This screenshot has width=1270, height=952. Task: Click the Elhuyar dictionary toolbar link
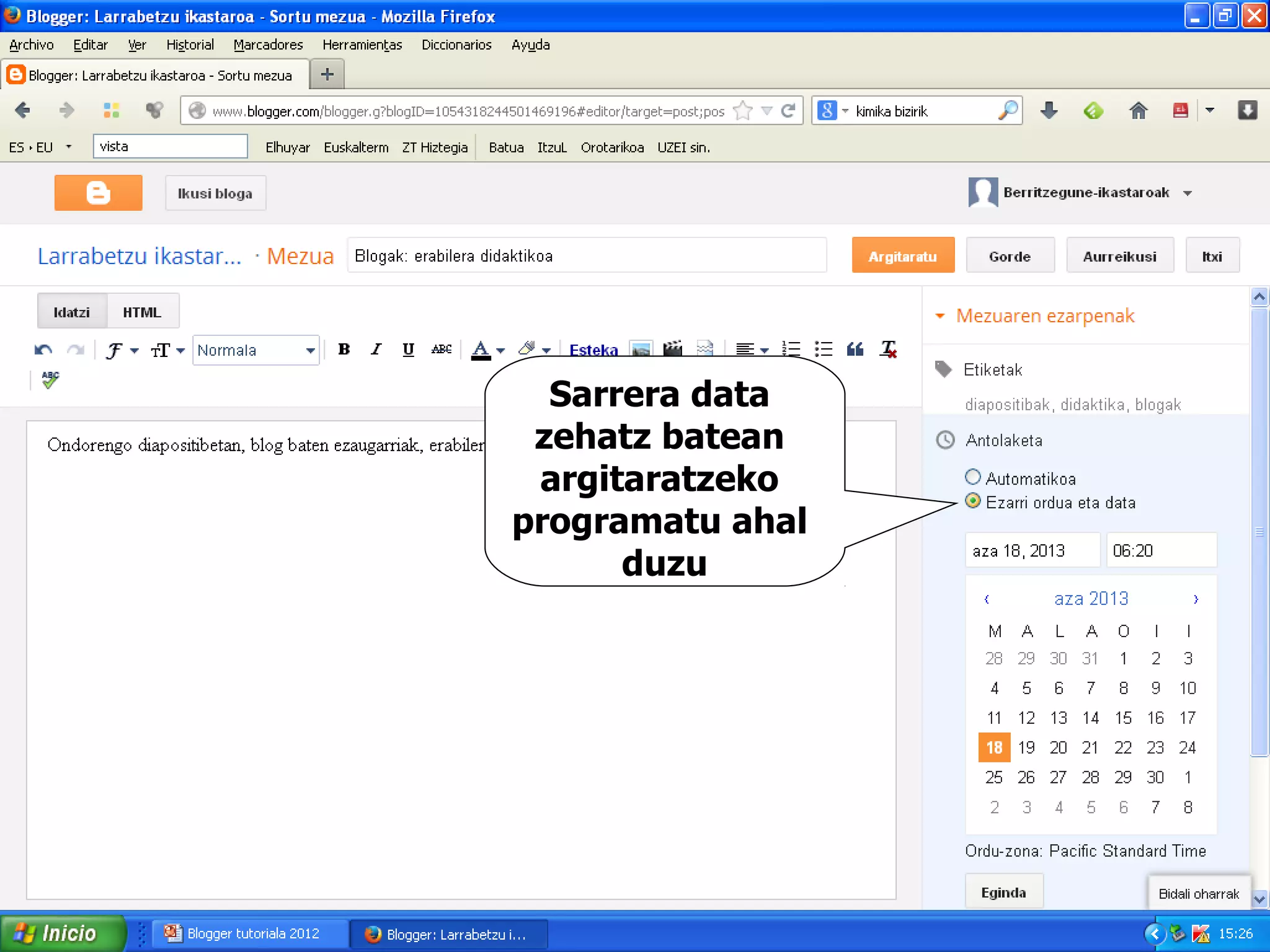pyautogui.click(x=288, y=148)
